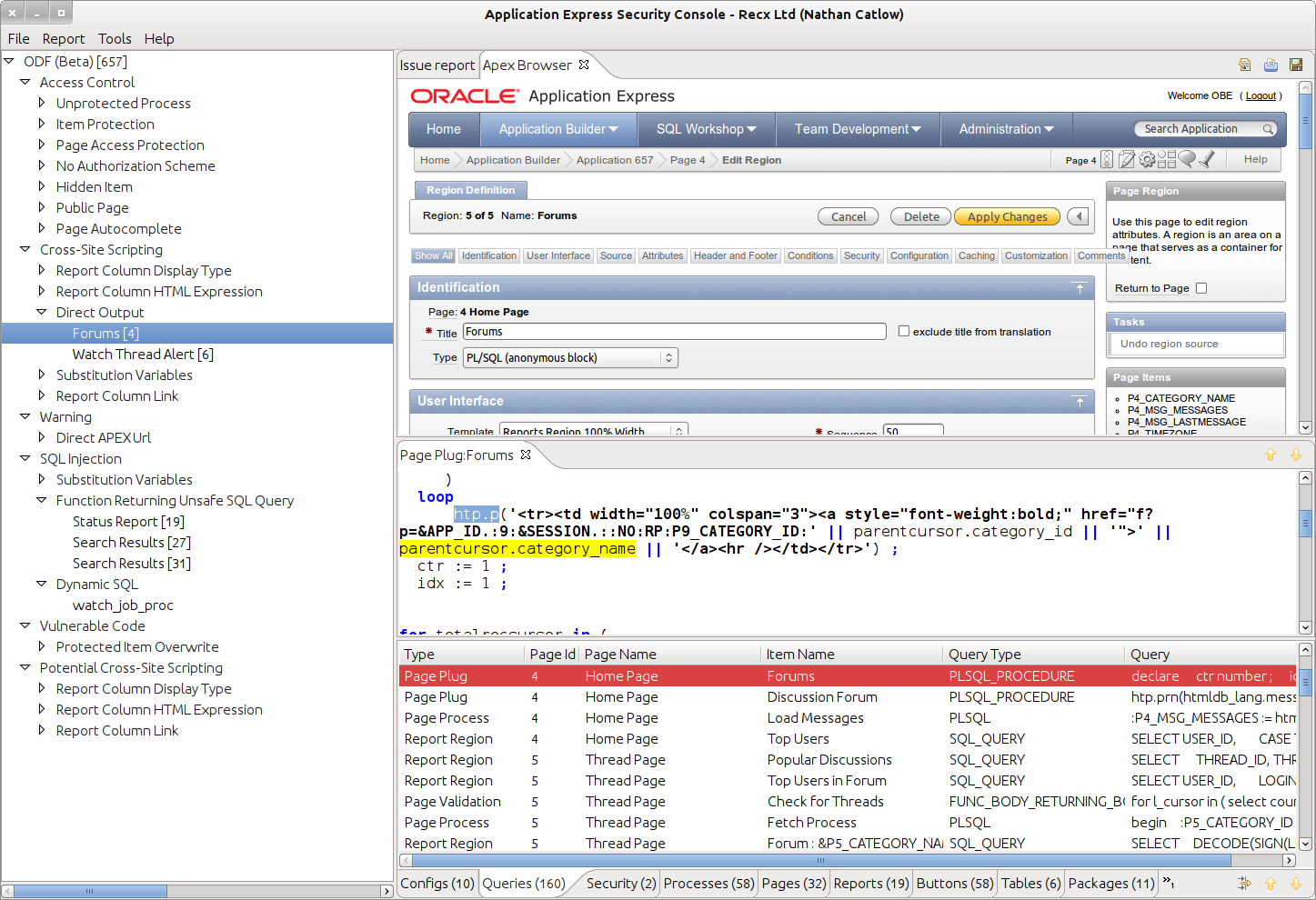Tick the Return to Page checkbox
The height and width of the screenshot is (900, 1316).
point(1201,288)
